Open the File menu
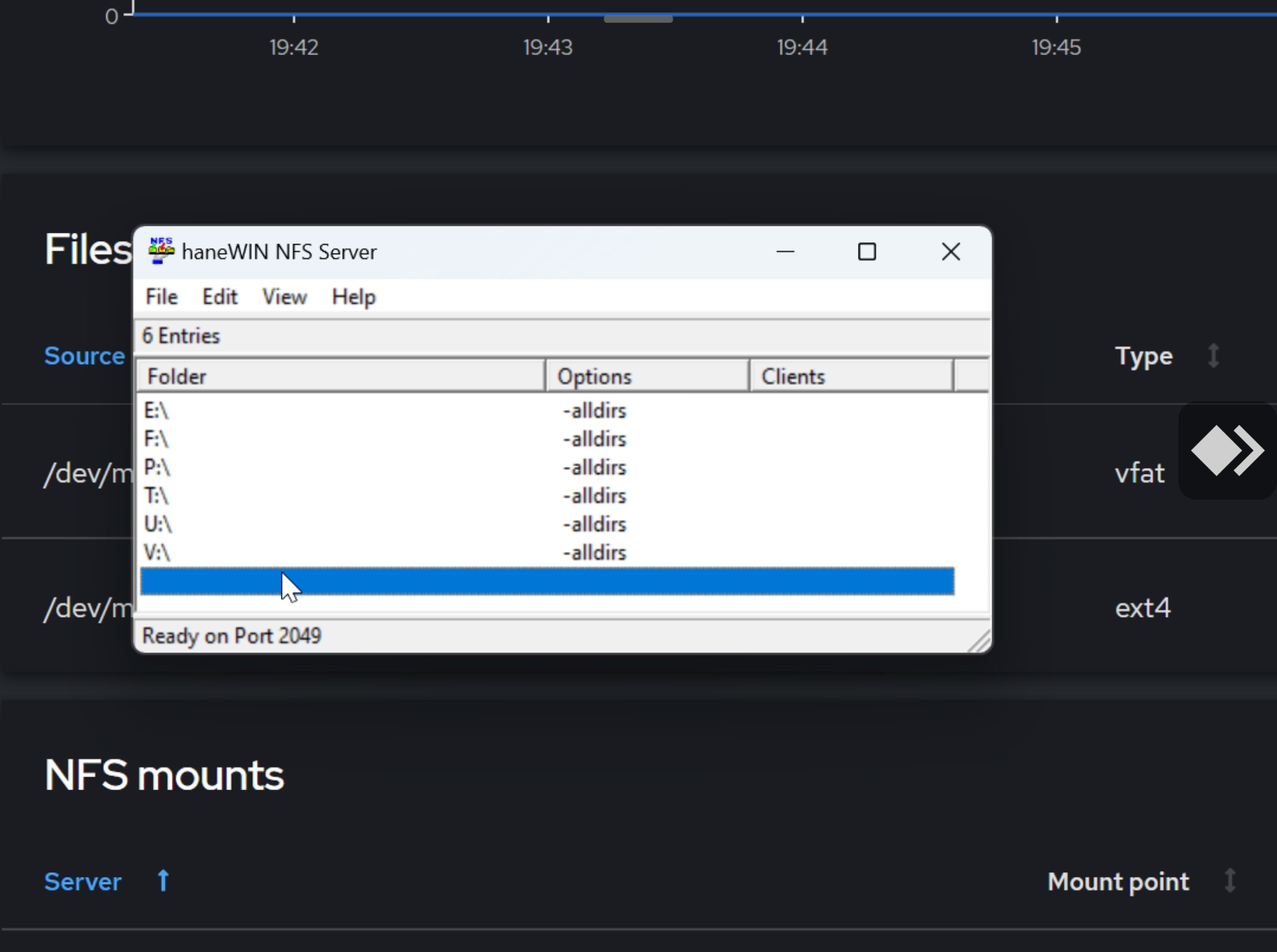Viewport: 1277px width, 952px height. pyautogui.click(x=161, y=297)
